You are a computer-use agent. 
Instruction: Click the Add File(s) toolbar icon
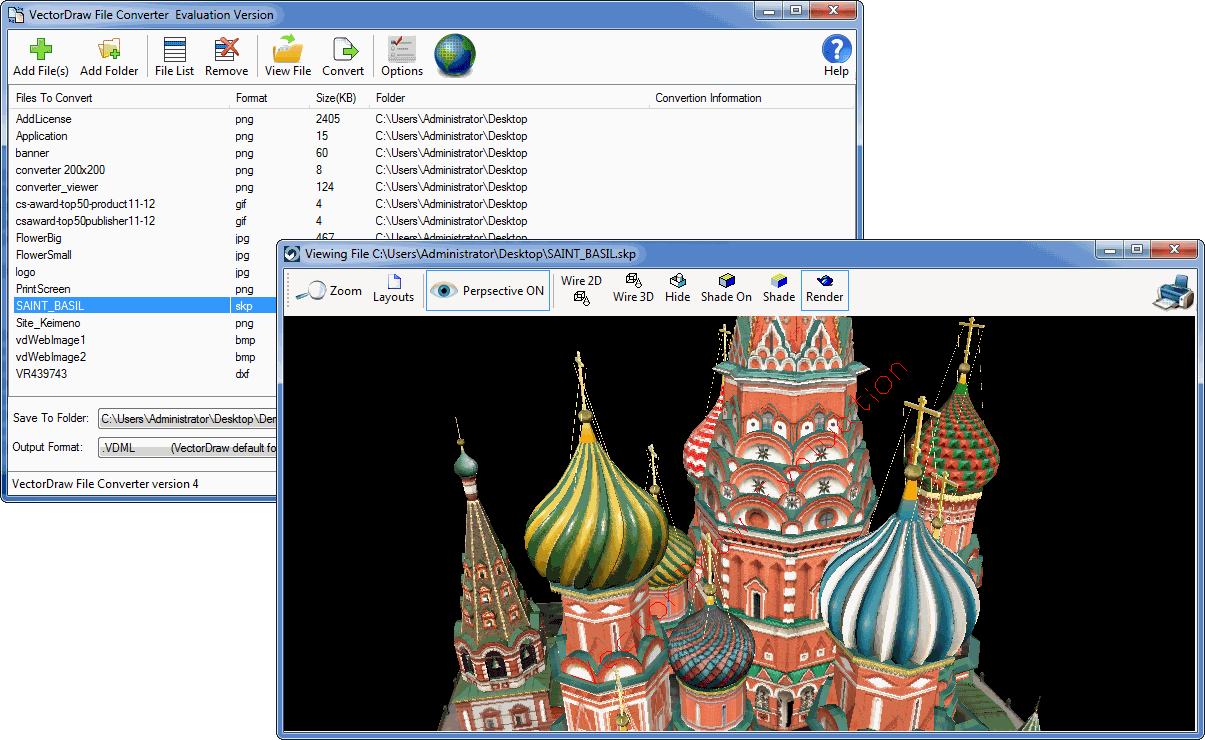41,57
